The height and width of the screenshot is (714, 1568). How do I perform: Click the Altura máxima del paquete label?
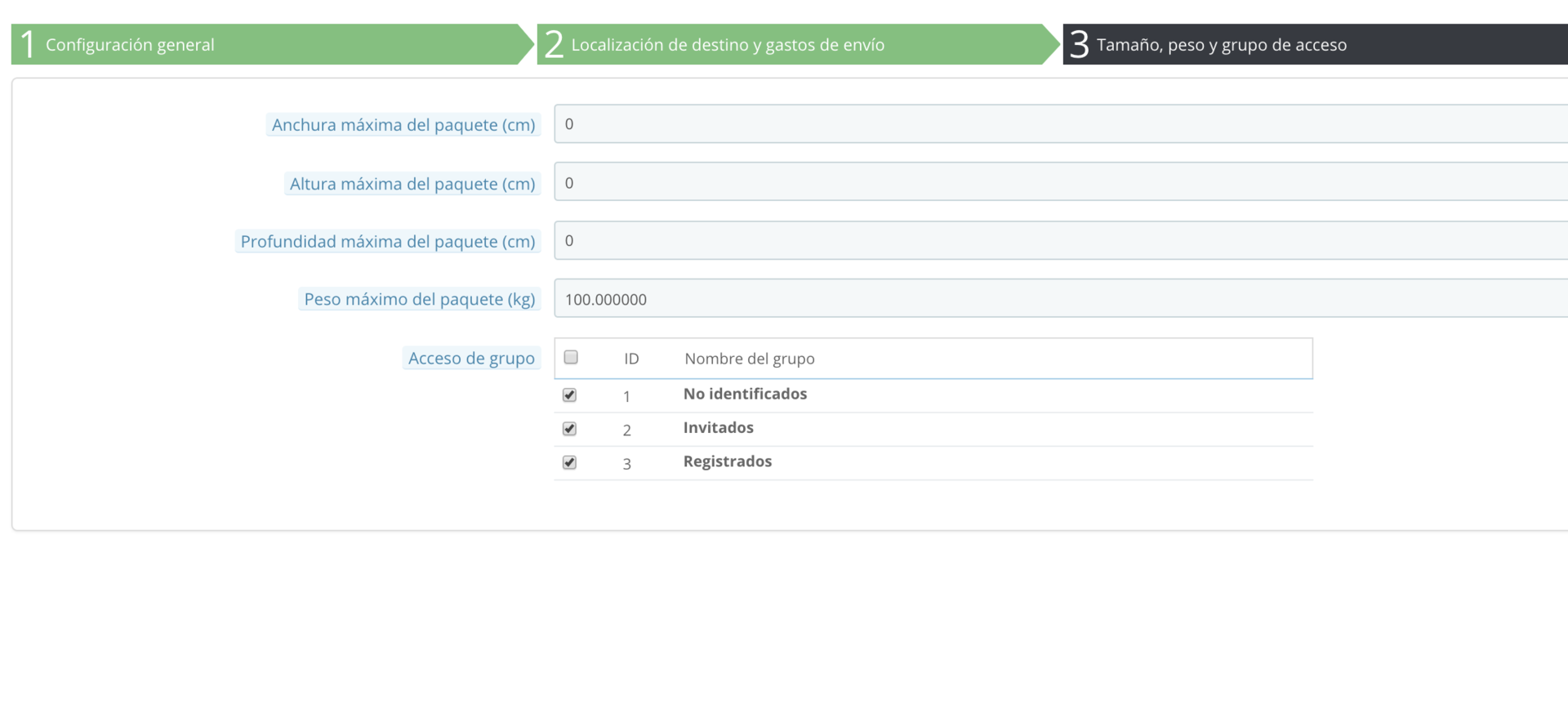click(x=412, y=184)
